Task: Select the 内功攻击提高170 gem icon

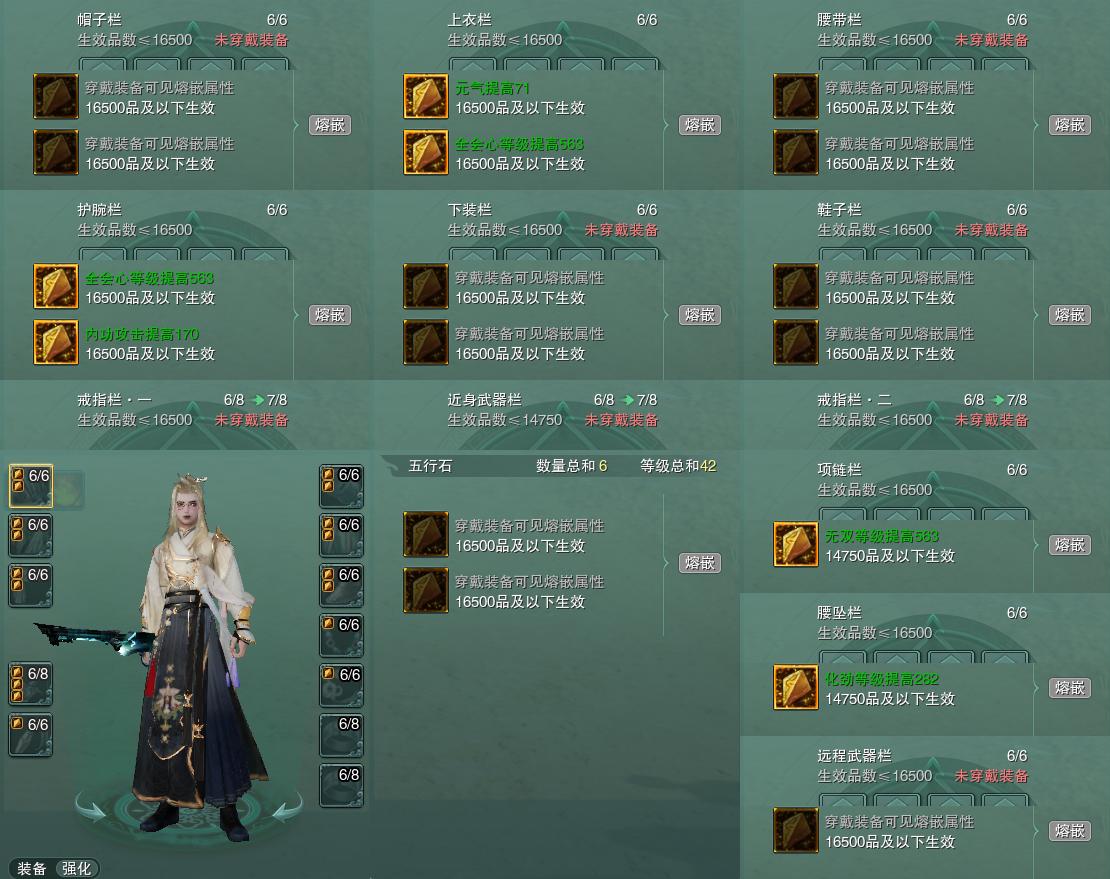Action: pyautogui.click(x=56, y=342)
